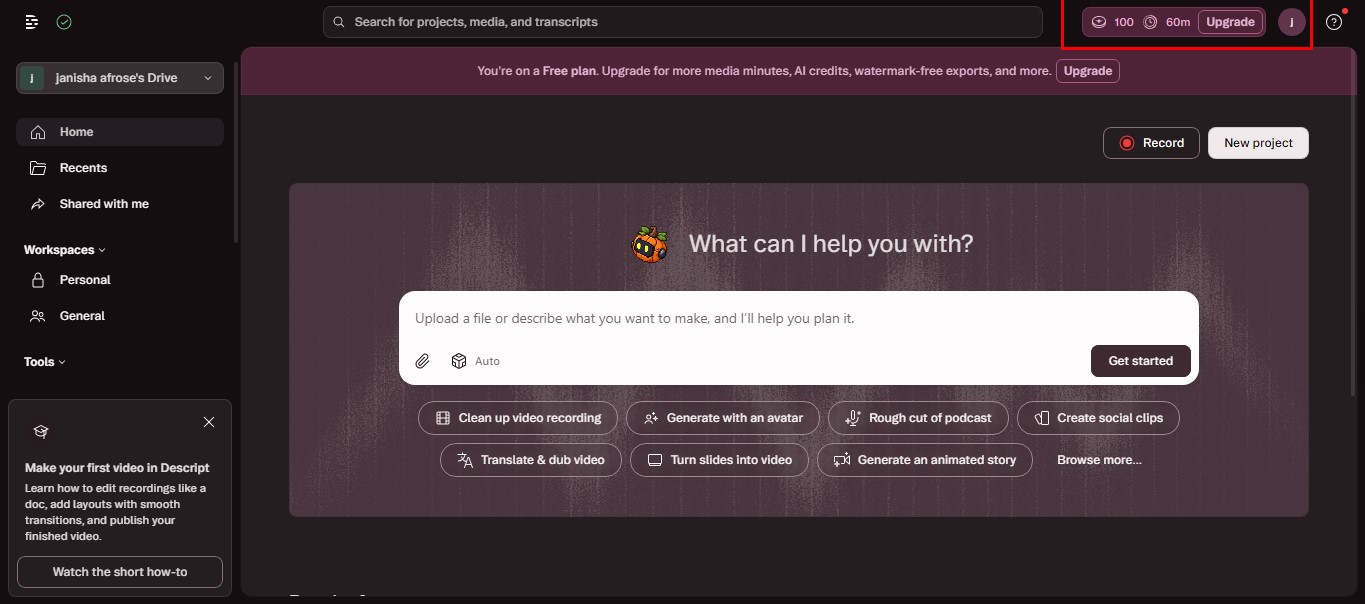Image resolution: width=1365 pixels, height=604 pixels.
Task: Click the drive avatar 'j' badge
Action: coord(33,78)
